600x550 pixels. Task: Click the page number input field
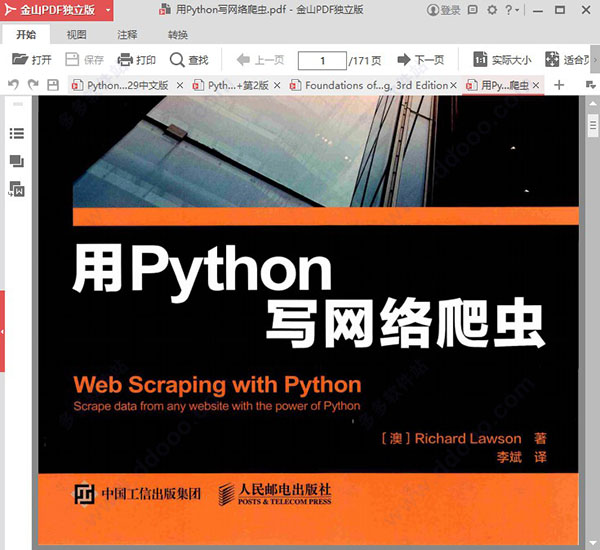pos(322,60)
